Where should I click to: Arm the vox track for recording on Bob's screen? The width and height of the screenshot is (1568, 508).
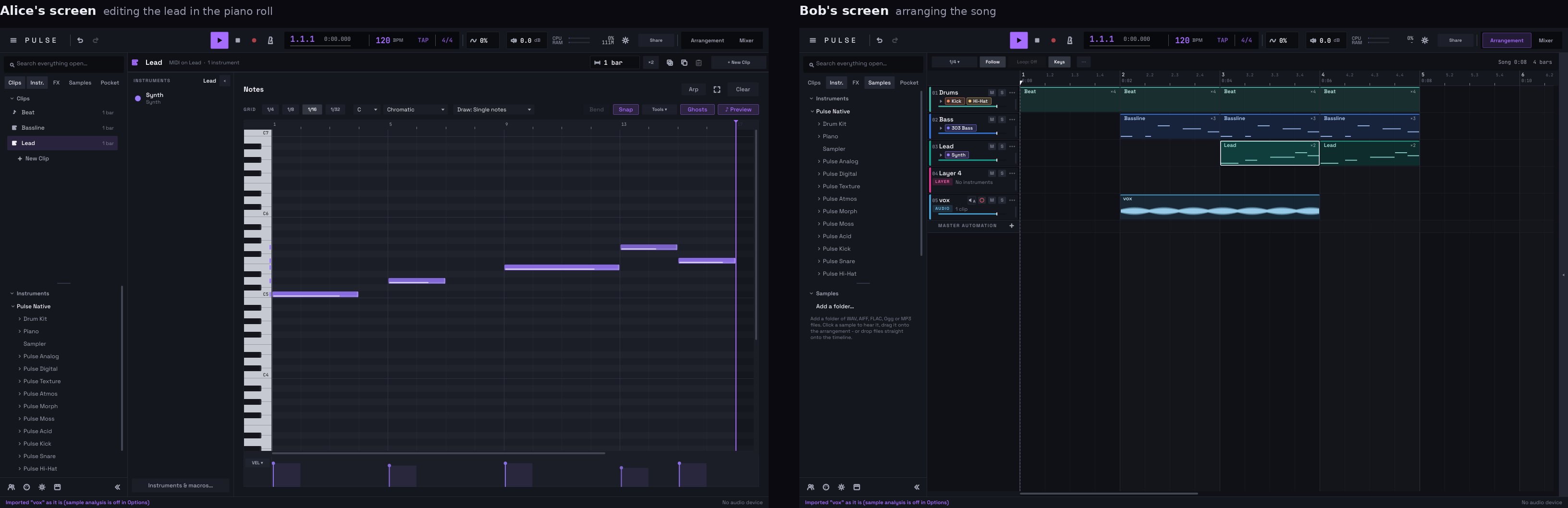[x=982, y=200]
